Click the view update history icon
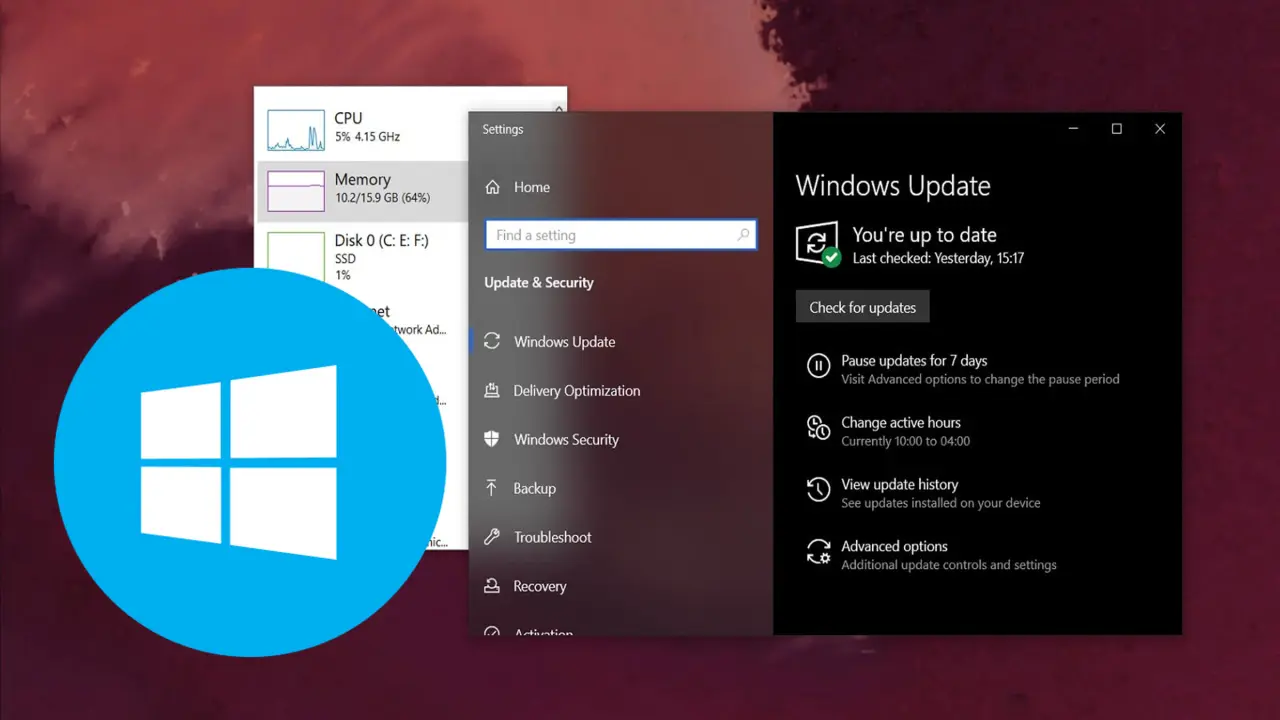Viewport: 1280px width, 720px height. pos(818,490)
